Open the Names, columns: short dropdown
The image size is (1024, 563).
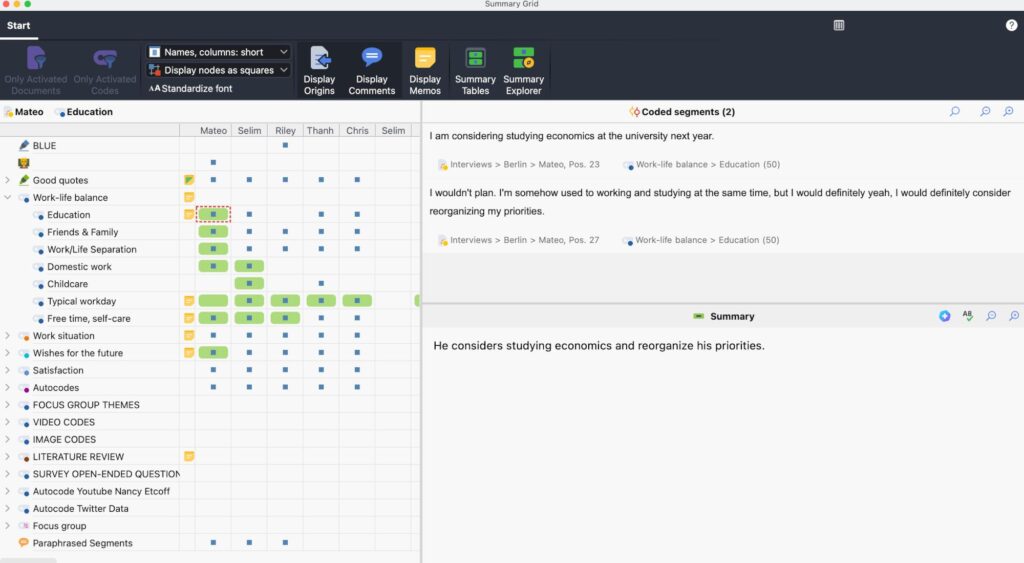[218, 52]
